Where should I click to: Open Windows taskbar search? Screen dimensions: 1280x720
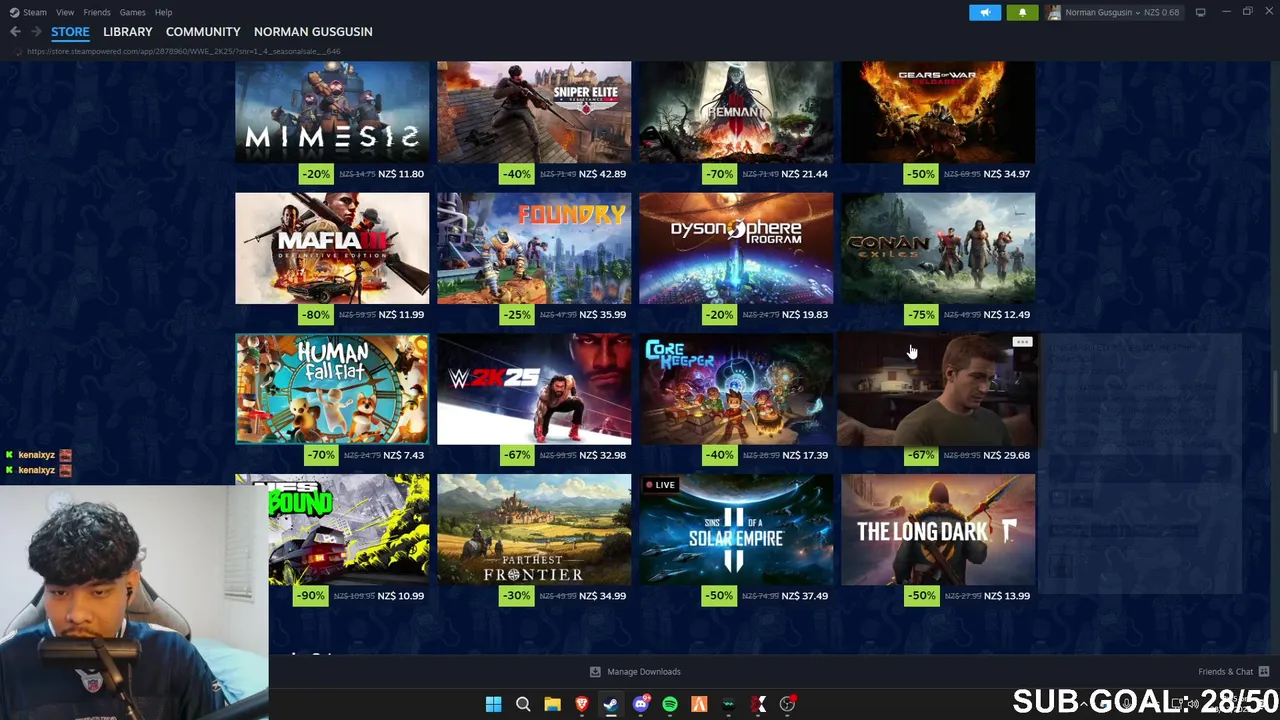click(x=523, y=705)
